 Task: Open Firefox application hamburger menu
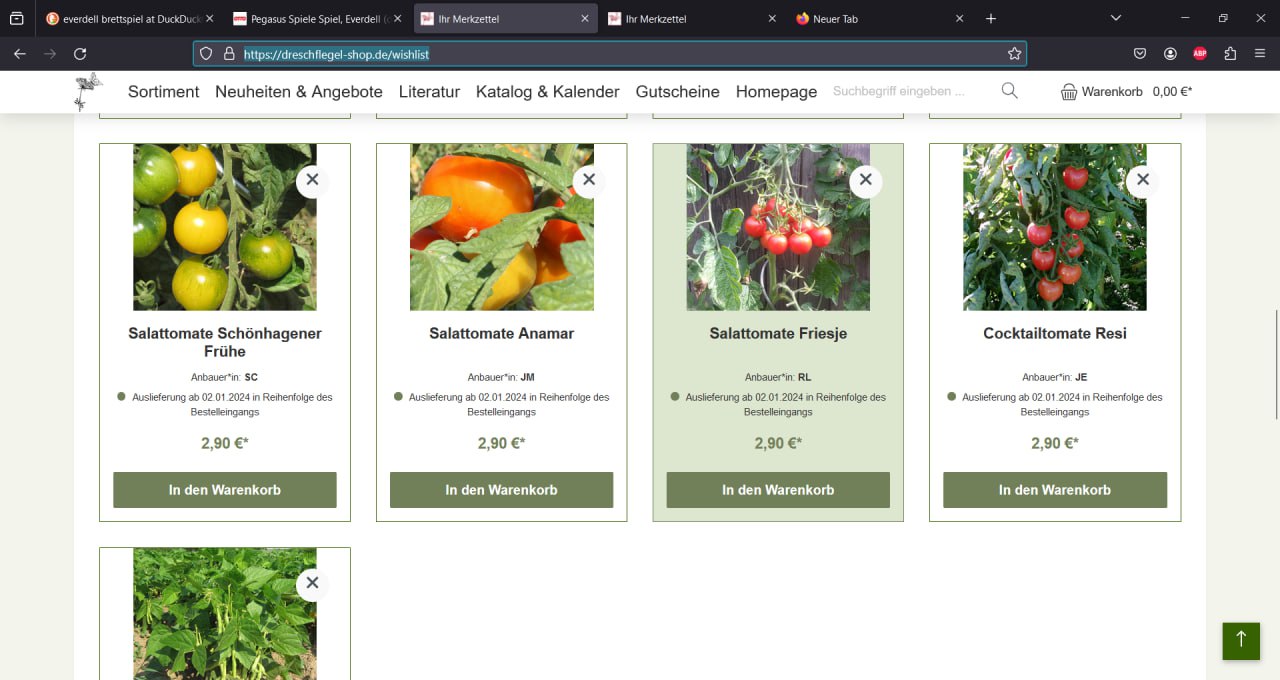click(1260, 54)
